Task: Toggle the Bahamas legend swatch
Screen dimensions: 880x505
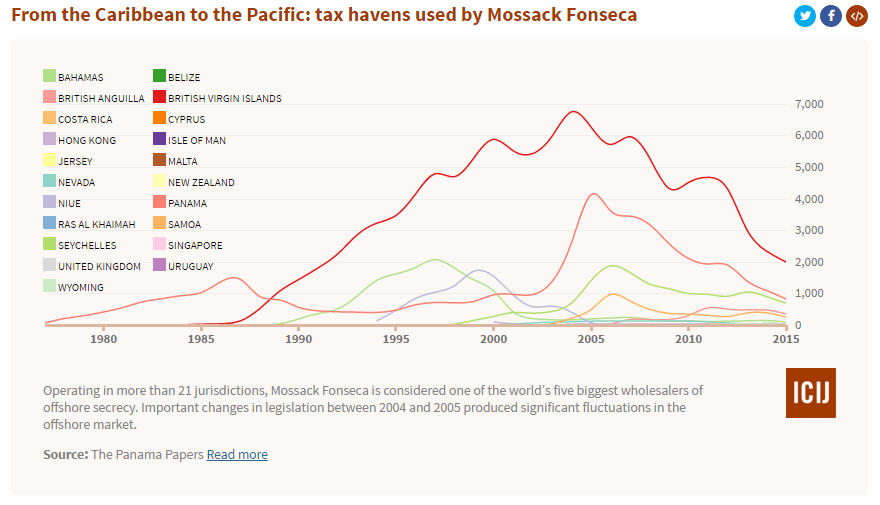Action: pos(49,77)
